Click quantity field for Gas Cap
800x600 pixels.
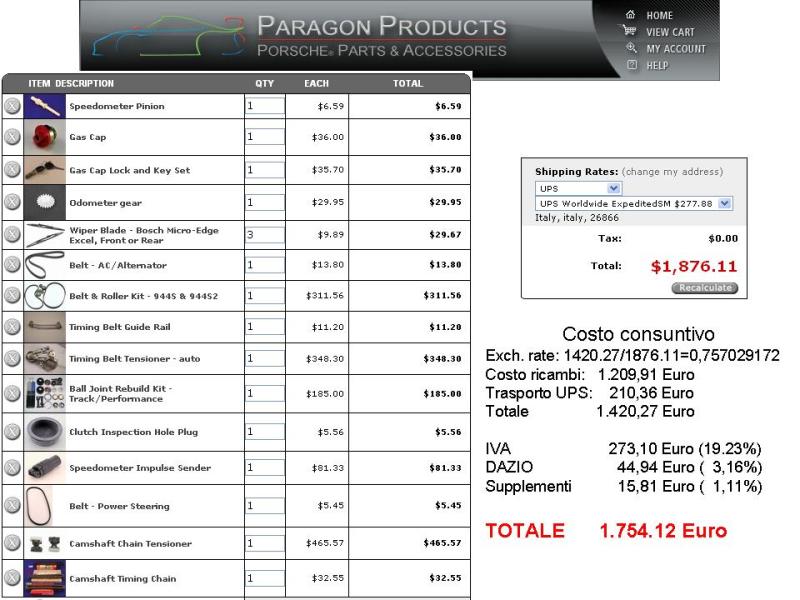(x=265, y=136)
